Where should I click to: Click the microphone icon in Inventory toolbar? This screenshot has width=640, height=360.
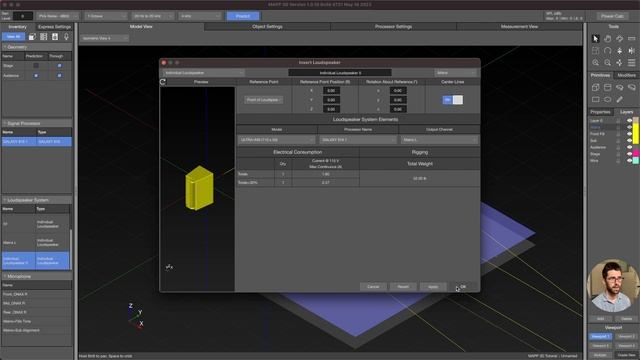[66, 37]
